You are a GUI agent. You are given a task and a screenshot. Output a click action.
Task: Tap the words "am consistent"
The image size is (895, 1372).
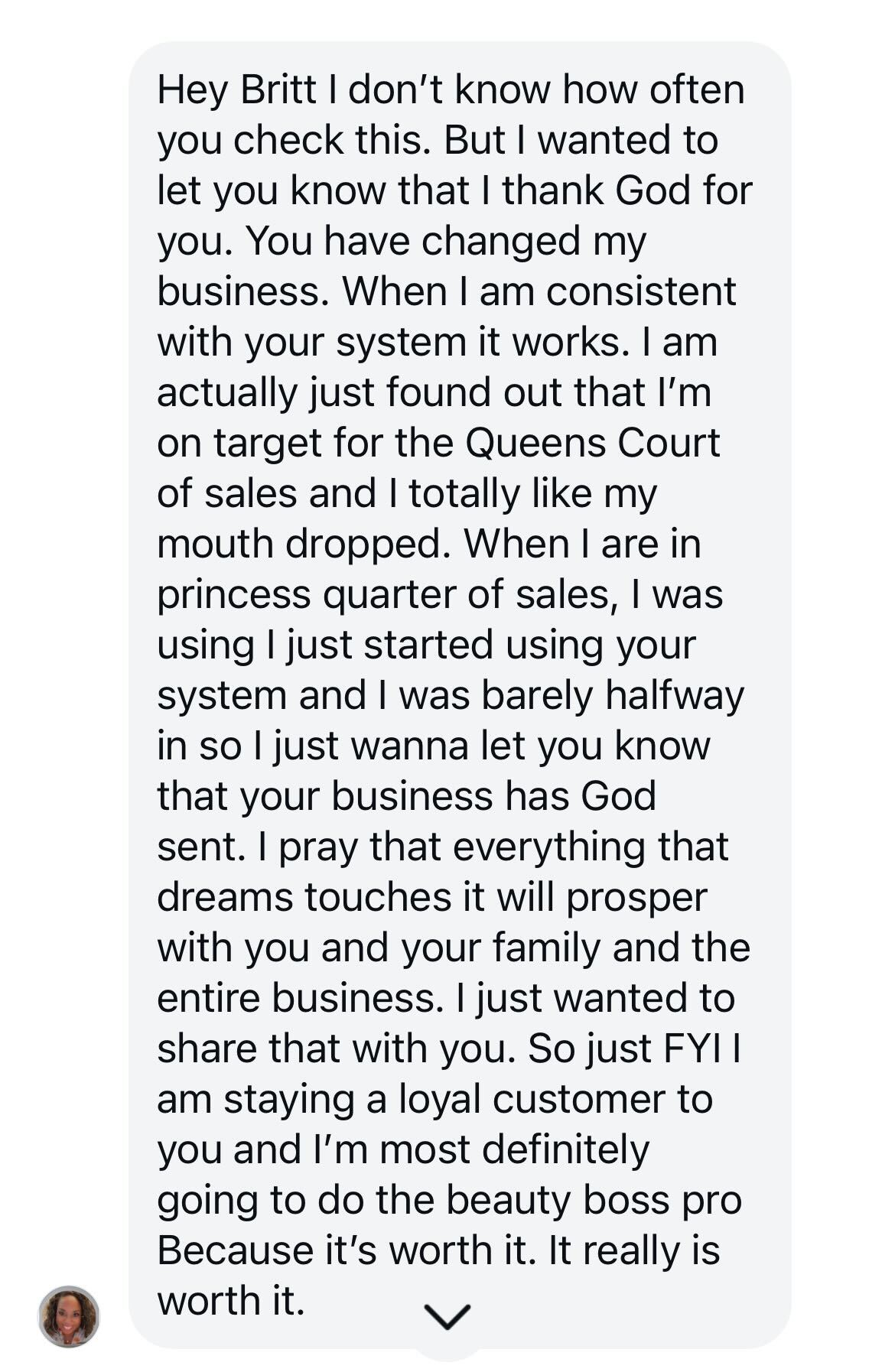click(607, 291)
